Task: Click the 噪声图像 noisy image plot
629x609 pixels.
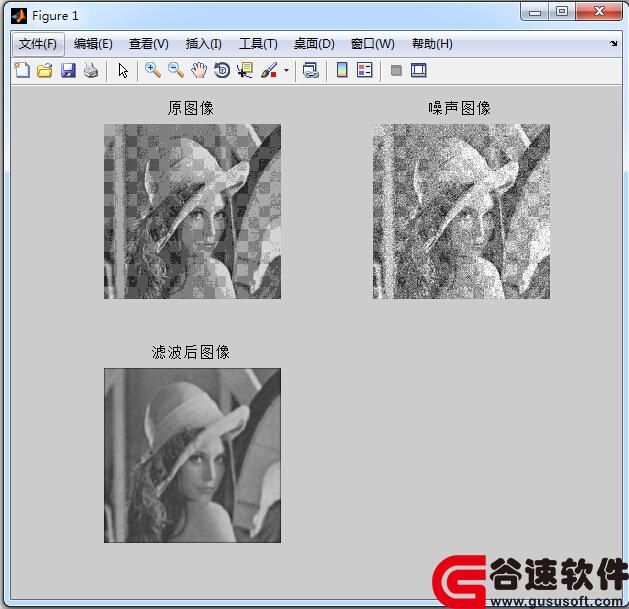Action: click(461, 211)
